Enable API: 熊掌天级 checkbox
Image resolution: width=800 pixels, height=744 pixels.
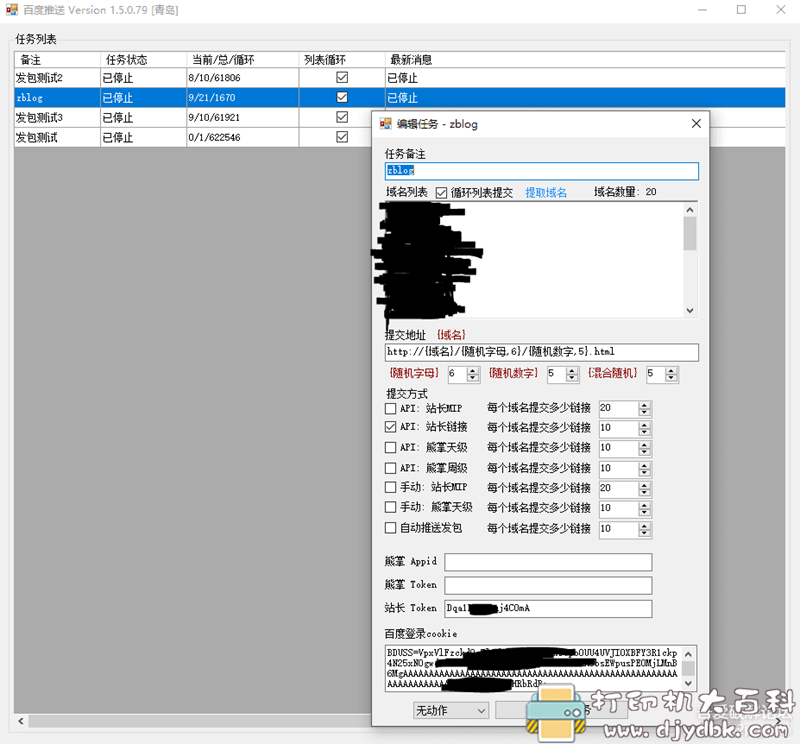tap(390, 448)
